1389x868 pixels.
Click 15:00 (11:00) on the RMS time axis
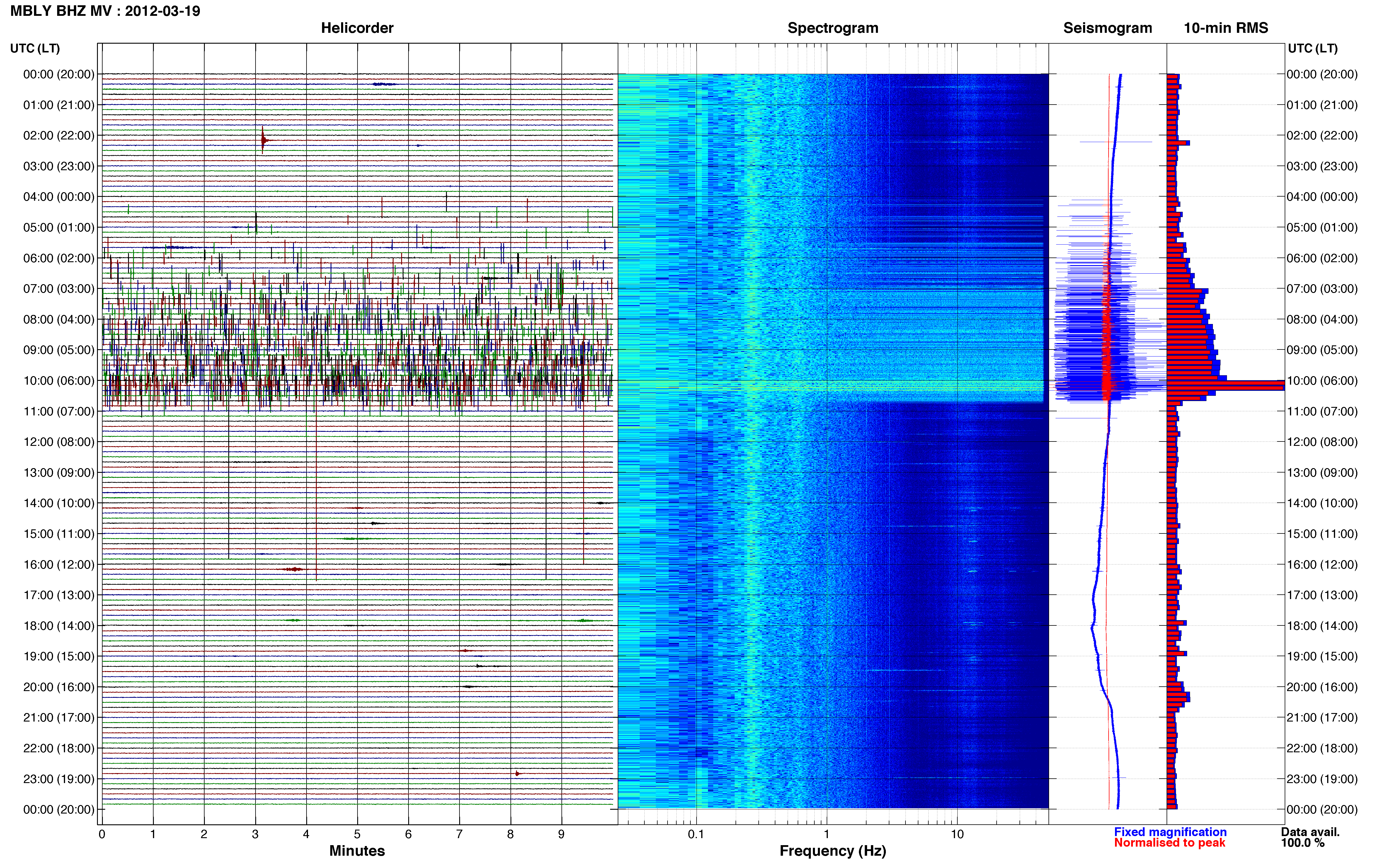pyautogui.click(x=1322, y=534)
